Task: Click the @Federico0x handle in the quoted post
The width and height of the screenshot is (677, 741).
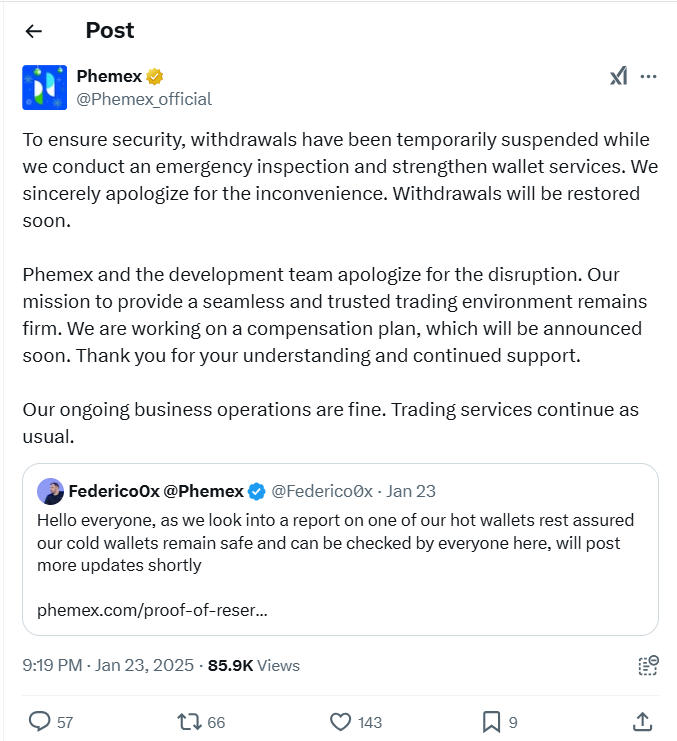Action: coord(322,491)
